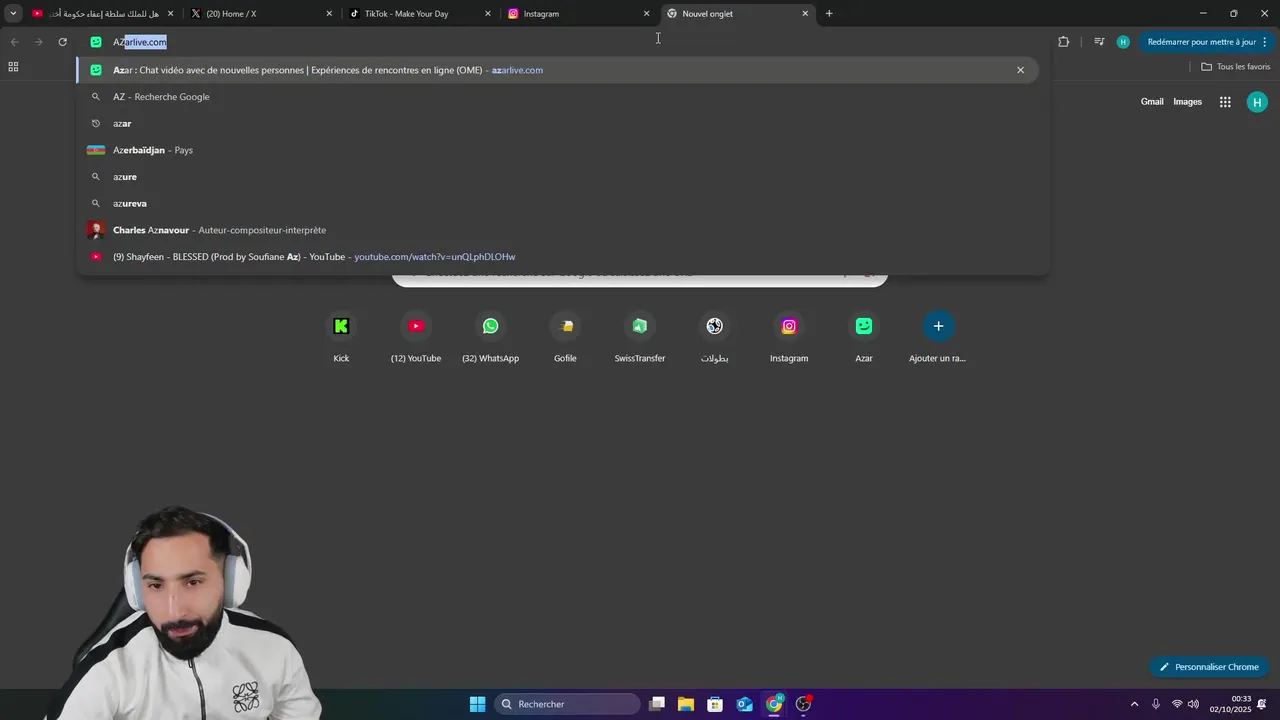Open the Wi-Fi network tray icon
Screen dimensions: 1280x720
pos(1177,704)
